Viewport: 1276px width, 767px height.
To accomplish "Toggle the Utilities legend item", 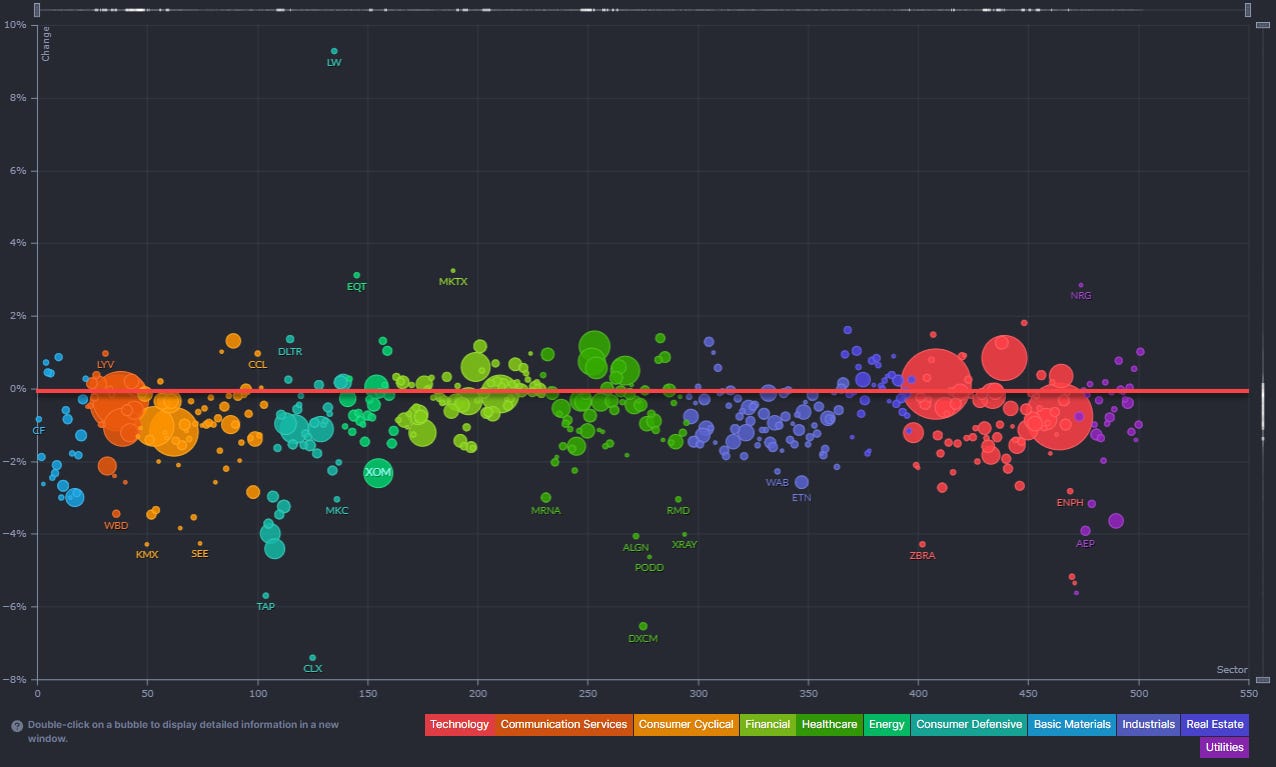I will tap(1224, 747).
